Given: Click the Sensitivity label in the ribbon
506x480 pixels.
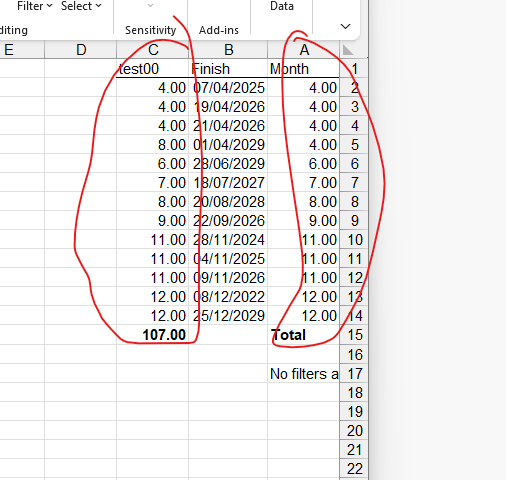Looking at the screenshot, I should tap(150, 30).
